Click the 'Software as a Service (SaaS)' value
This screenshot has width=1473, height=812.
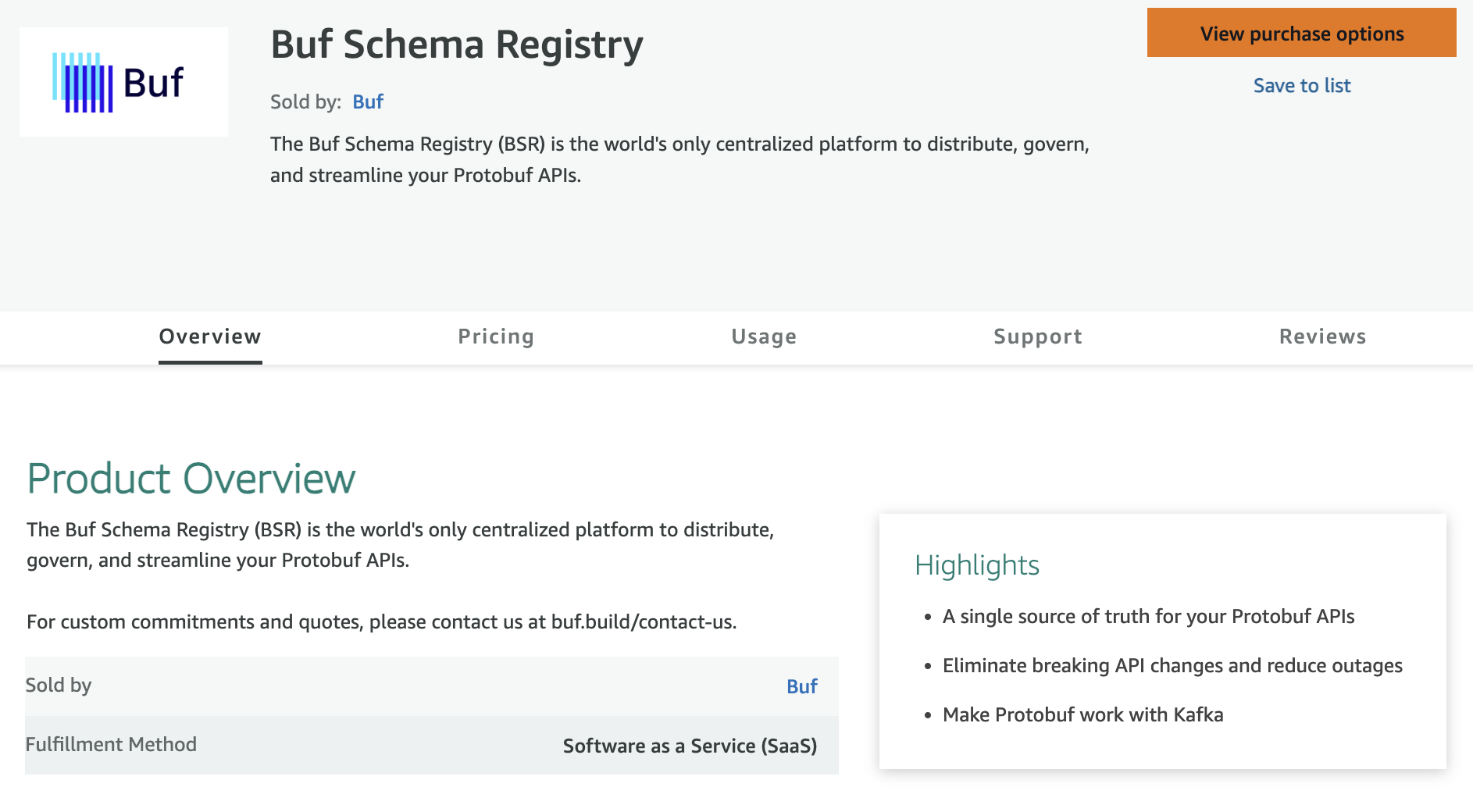(x=690, y=746)
